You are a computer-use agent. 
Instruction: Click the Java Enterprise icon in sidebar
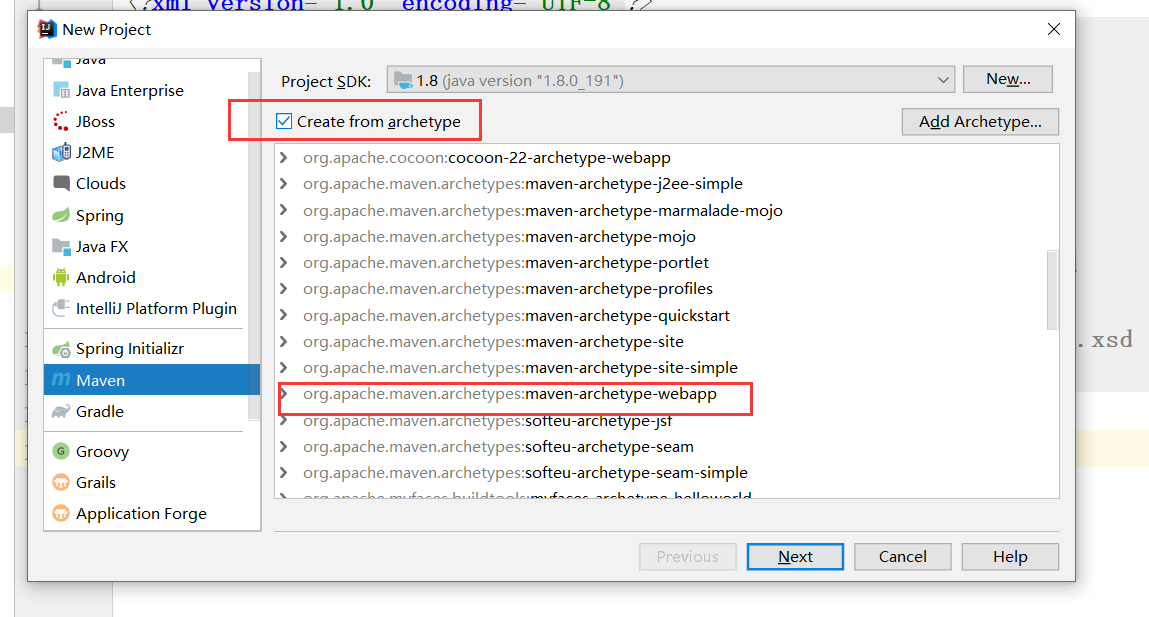pos(62,91)
